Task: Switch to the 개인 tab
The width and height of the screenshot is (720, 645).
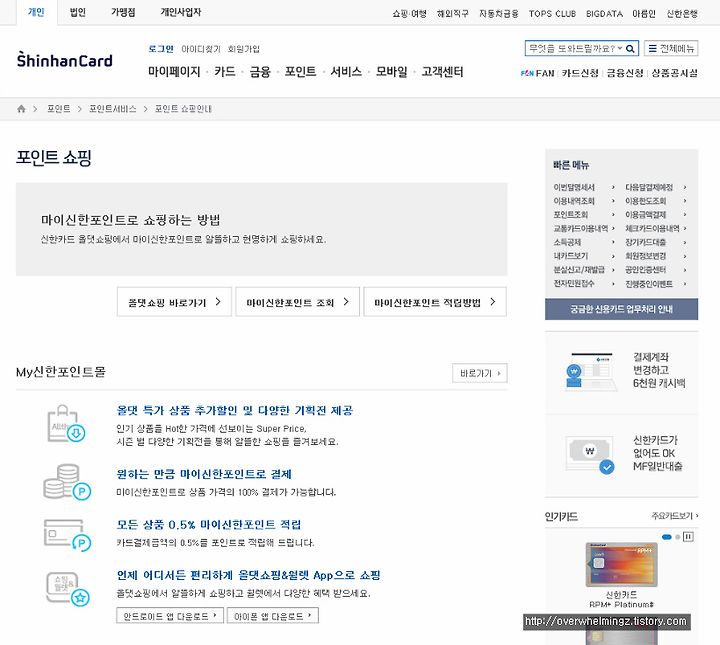Action: (x=36, y=12)
